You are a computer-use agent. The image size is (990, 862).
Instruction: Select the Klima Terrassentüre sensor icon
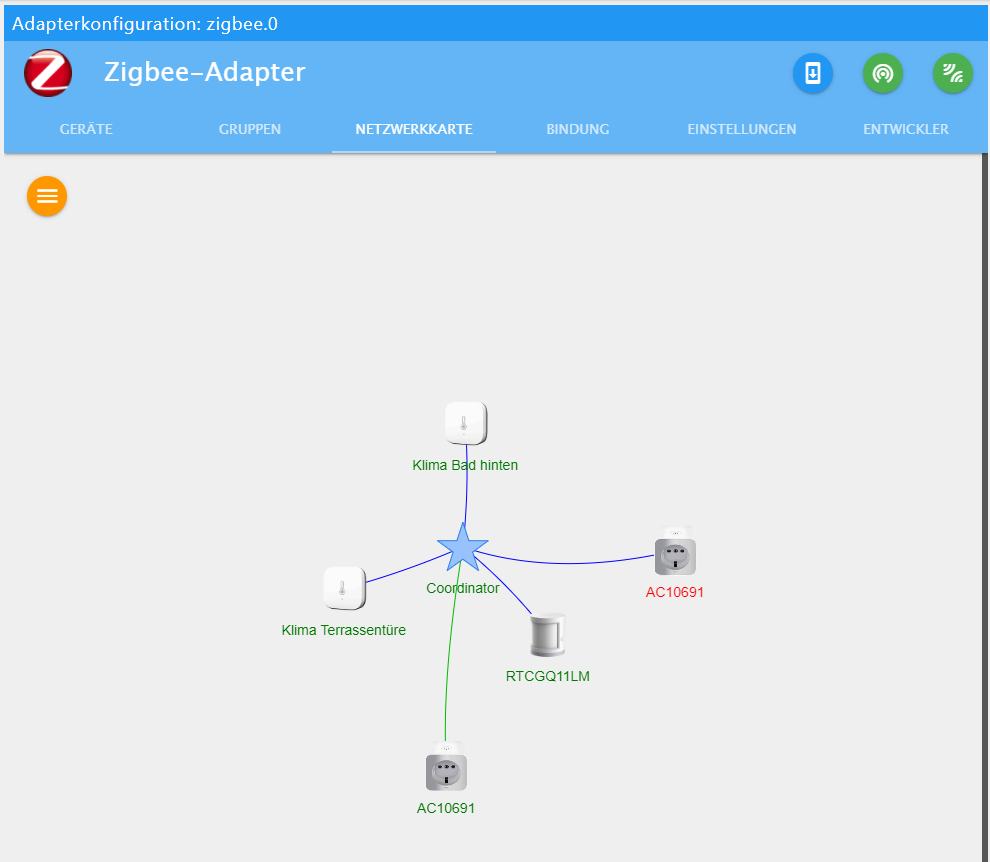tap(344, 588)
